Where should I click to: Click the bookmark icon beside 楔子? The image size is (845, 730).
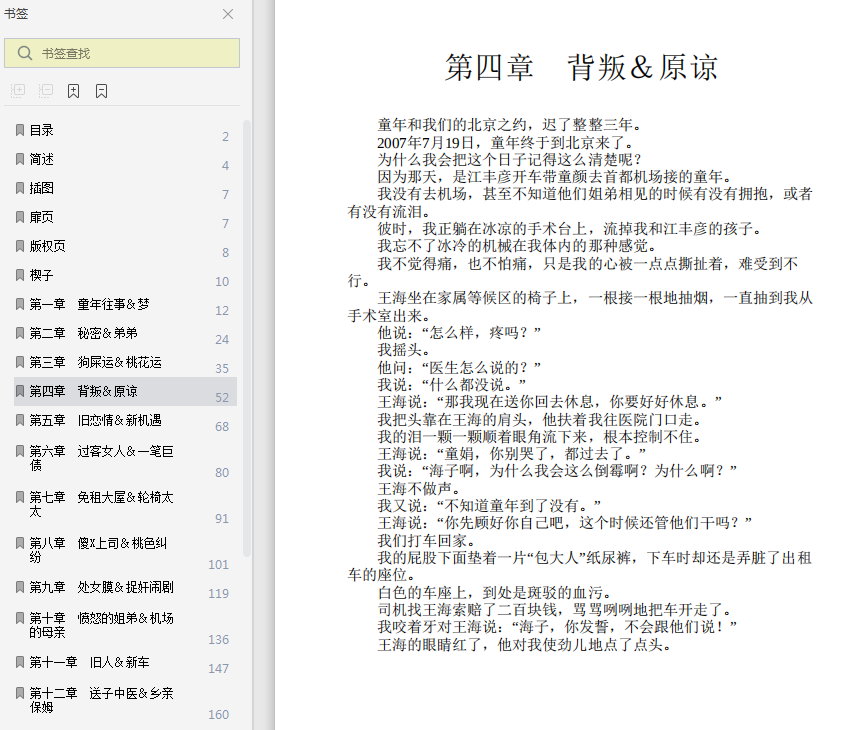pos(20,275)
